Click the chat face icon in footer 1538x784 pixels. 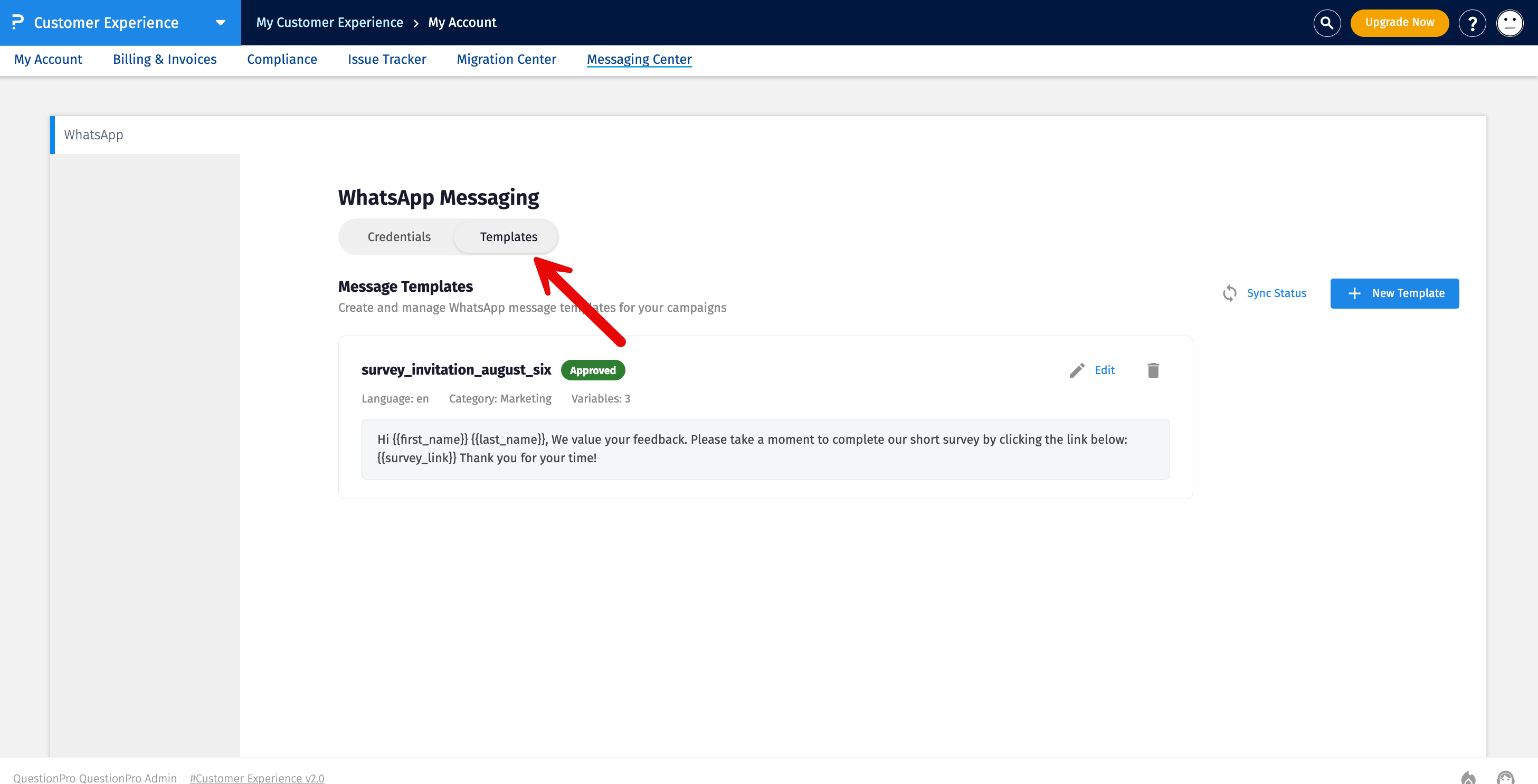(1505, 777)
